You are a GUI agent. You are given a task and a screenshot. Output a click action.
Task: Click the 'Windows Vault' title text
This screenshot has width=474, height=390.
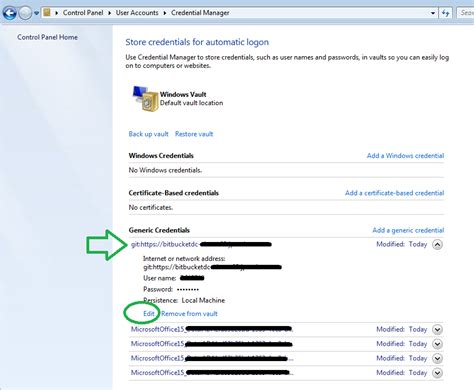[183, 94]
